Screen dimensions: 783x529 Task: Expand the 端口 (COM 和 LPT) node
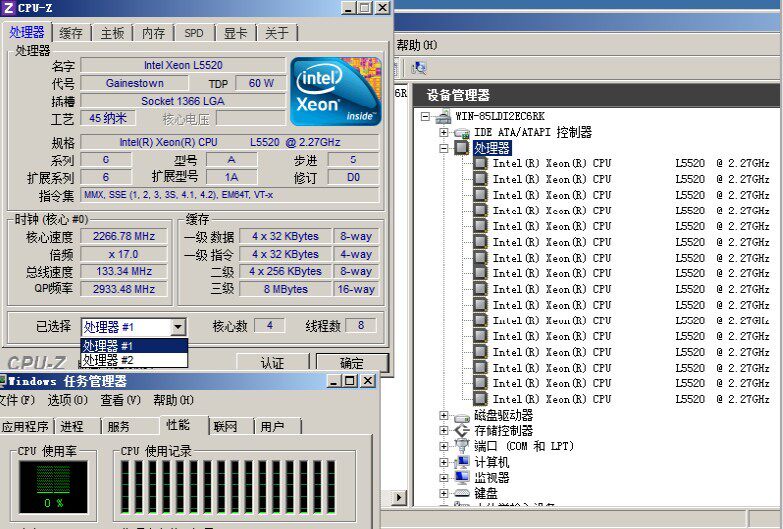443,446
